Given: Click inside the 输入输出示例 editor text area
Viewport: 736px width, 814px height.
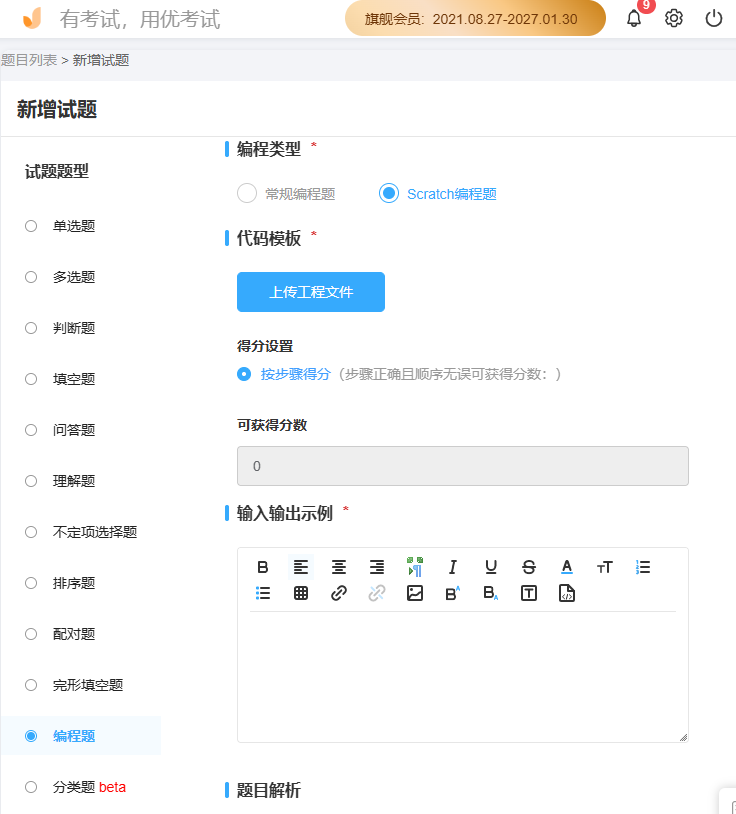Looking at the screenshot, I should point(462,675).
